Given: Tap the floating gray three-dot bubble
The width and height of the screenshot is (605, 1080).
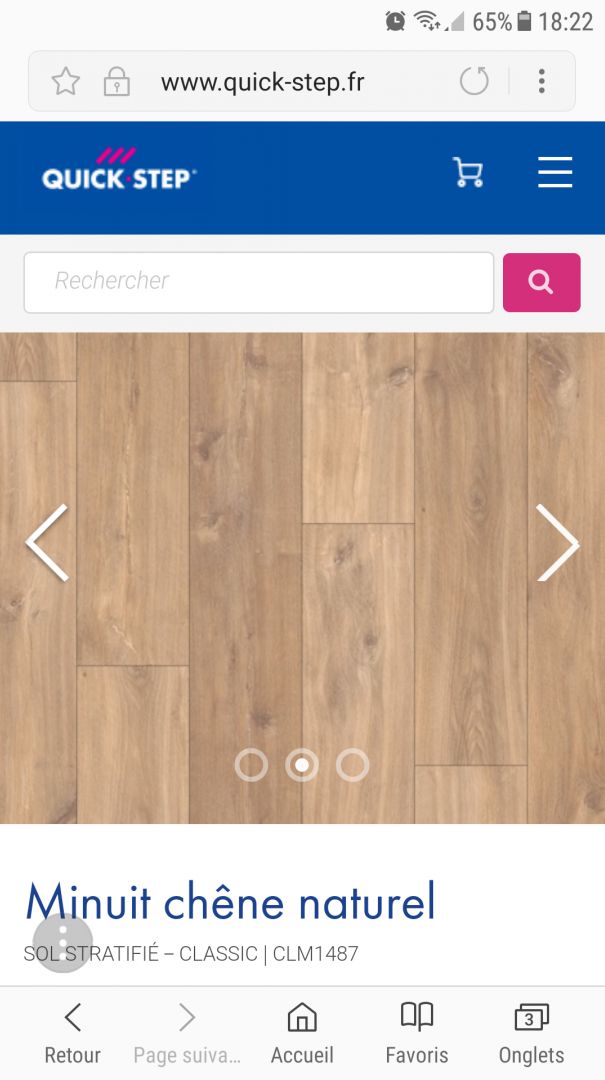Looking at the screenshot, I should [63, 943].
